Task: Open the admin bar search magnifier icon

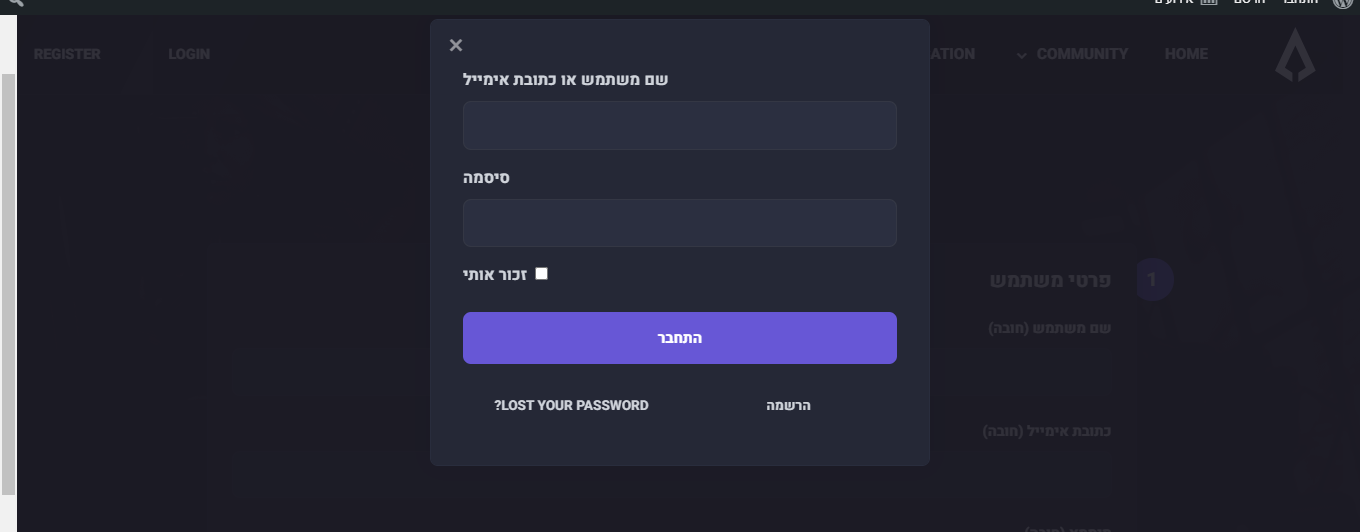Action: tap(14, 3)
